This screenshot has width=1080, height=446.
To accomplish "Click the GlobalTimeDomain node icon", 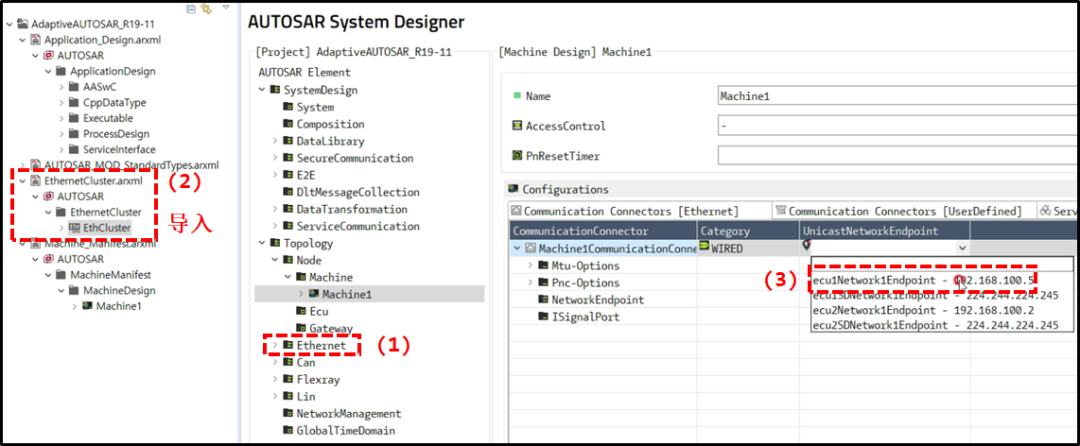I will [288, 431].
